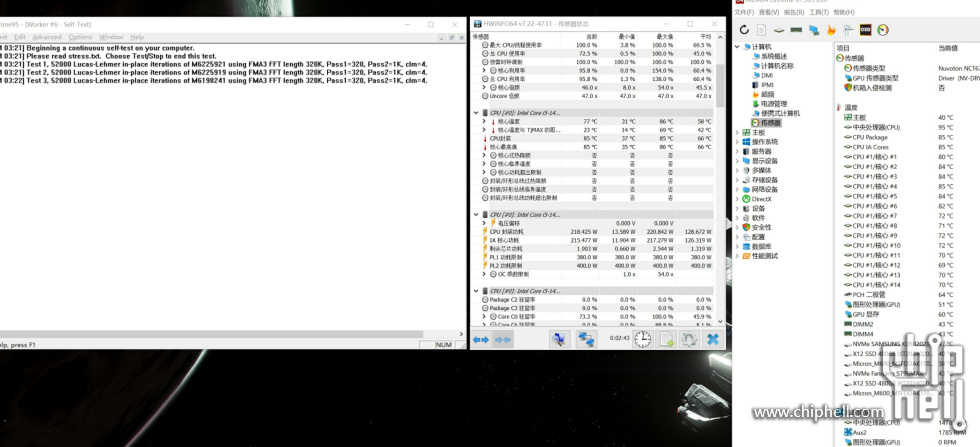Expand 操作系统 node in AIDA64 tree
Image resolution: width=980 pixels, height=447 pixels.
coord(736,142)
